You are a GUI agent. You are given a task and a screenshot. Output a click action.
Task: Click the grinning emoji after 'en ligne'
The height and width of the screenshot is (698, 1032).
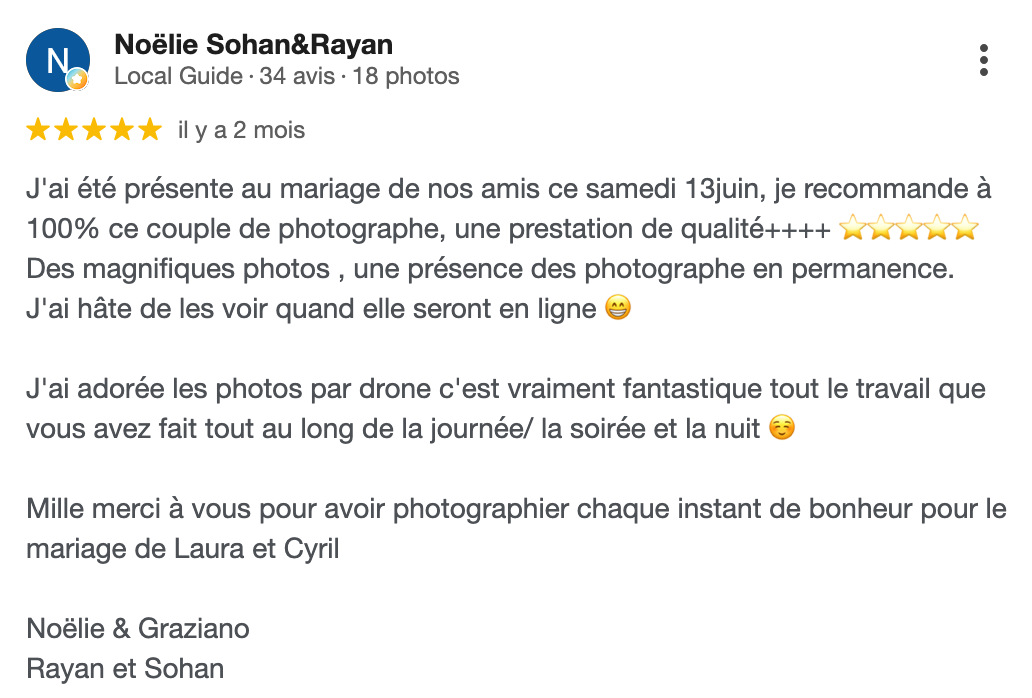coord(617,308)
